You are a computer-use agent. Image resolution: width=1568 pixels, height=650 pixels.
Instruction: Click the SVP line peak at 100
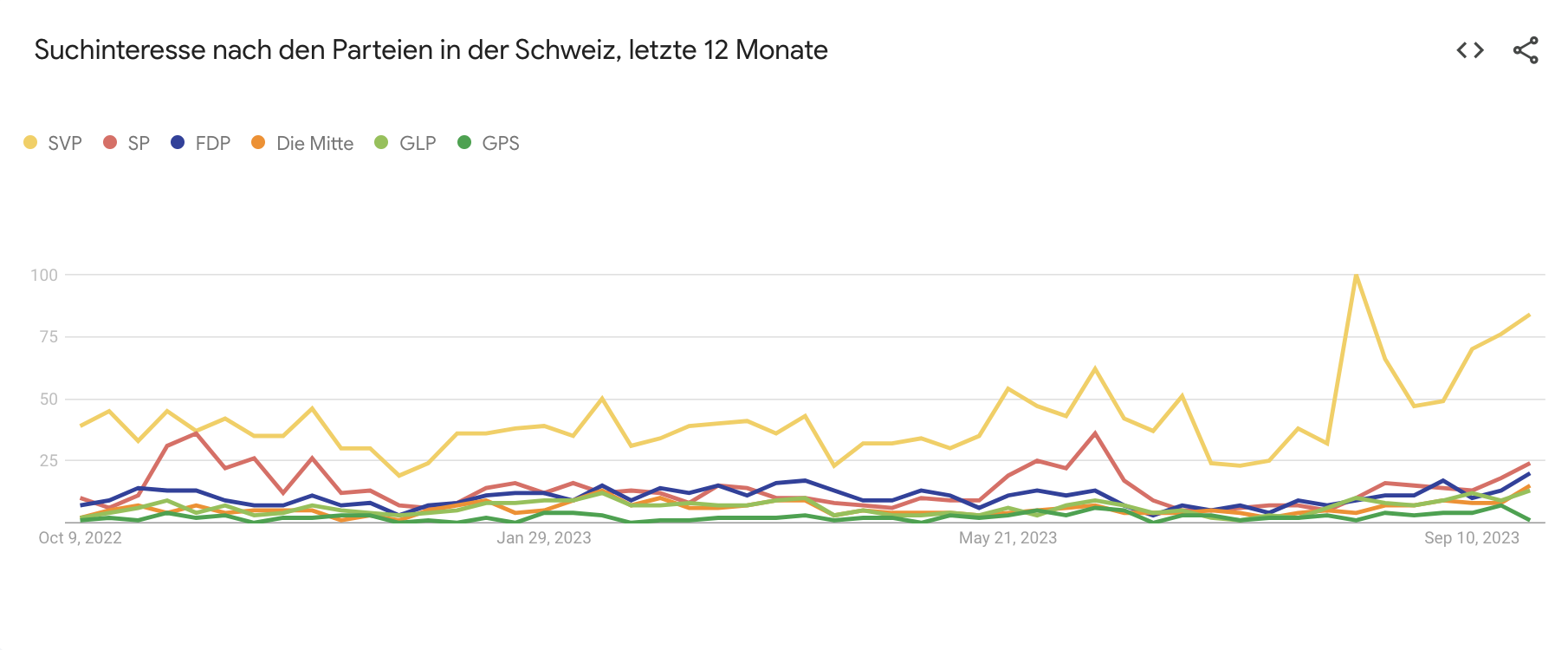(1356, 276)
